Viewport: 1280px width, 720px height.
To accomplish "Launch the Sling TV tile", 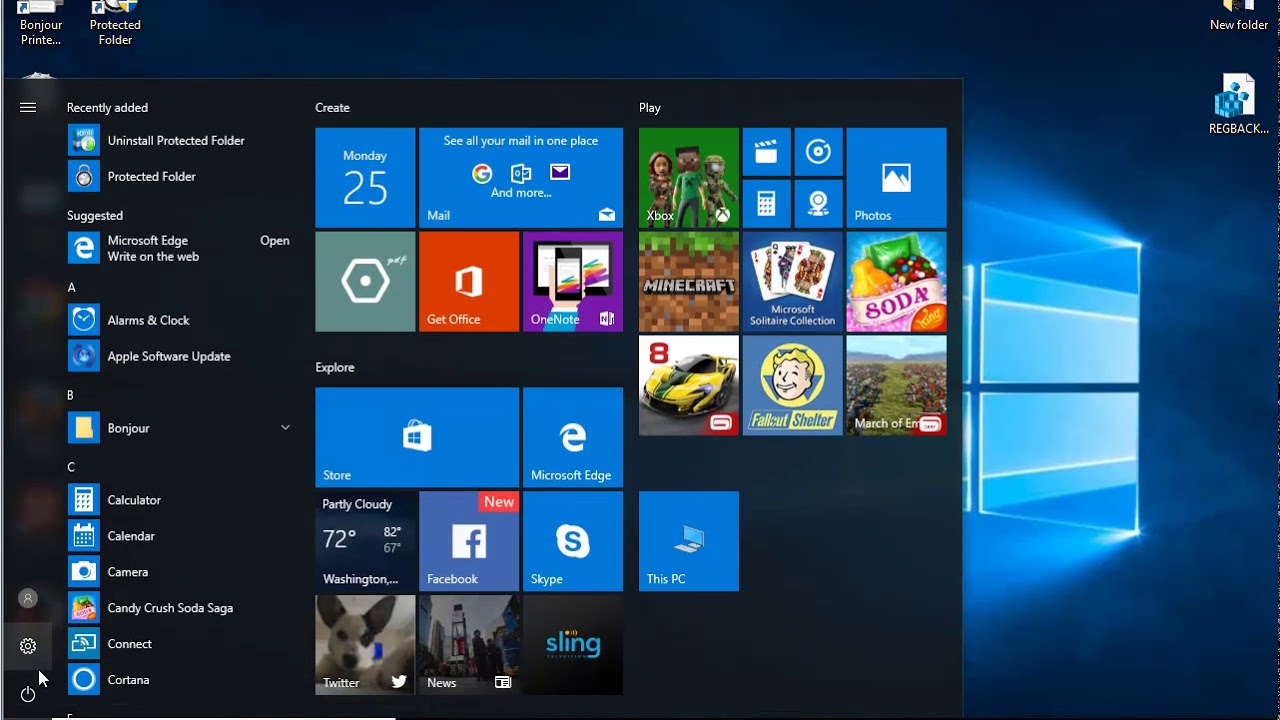I will pos(573,646).
